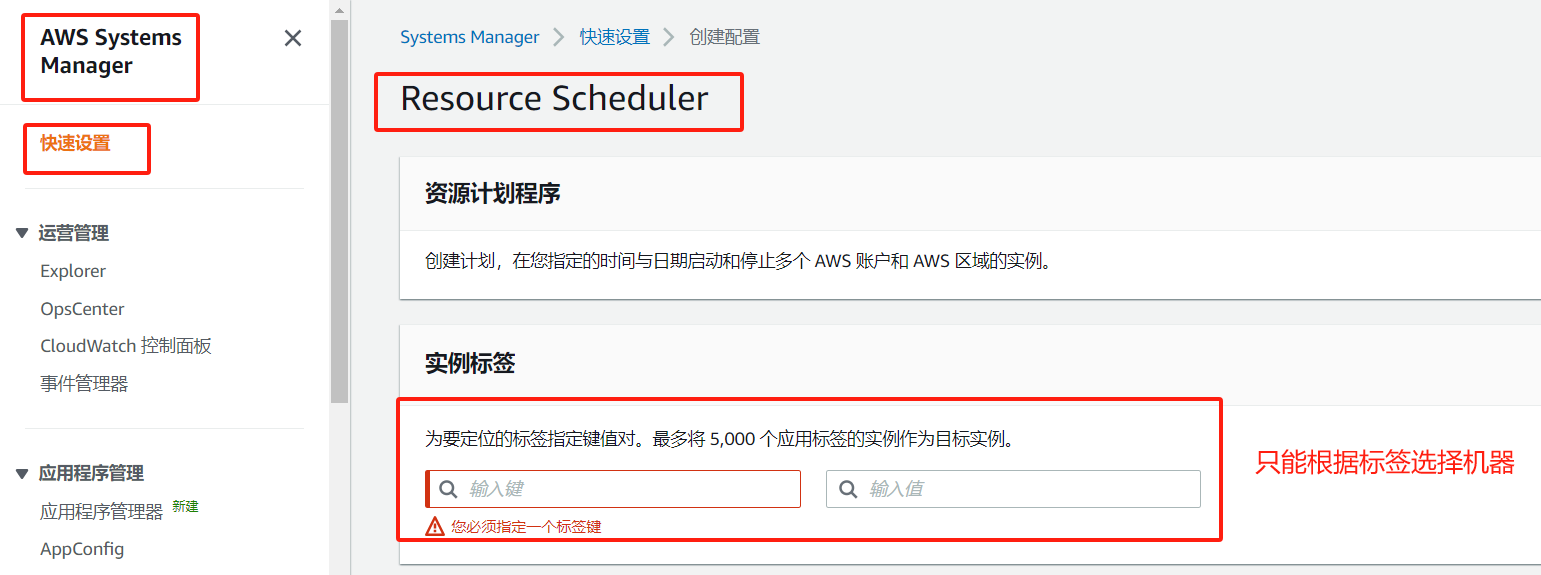This screenshot has width=1541, height=575.
Task: Close the AWS Systems Manager sidebar
Action: click(293, 39)
